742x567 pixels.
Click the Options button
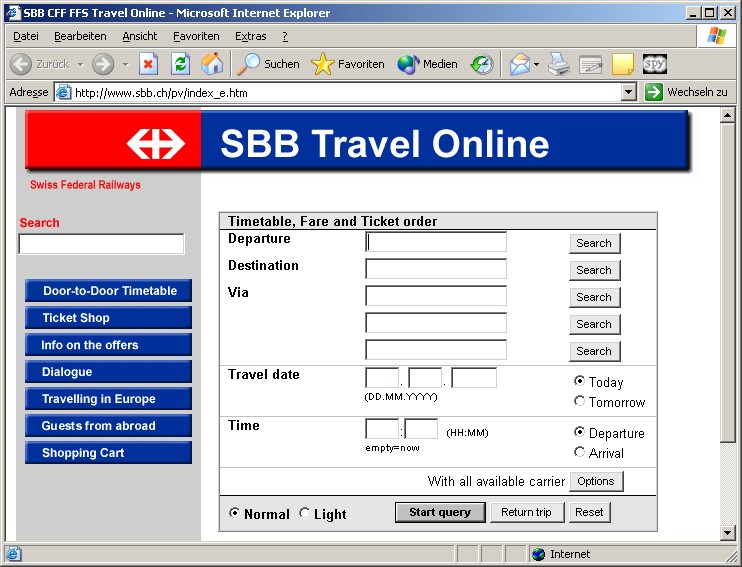(x=596, y=481)
